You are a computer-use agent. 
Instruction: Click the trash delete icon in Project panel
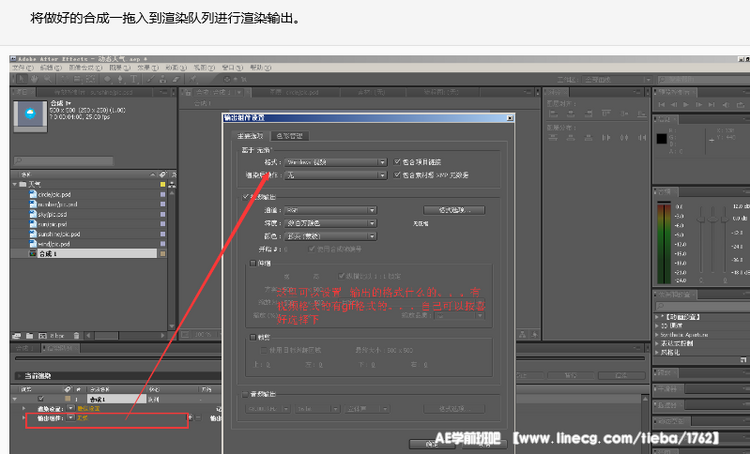coord(77,336)
